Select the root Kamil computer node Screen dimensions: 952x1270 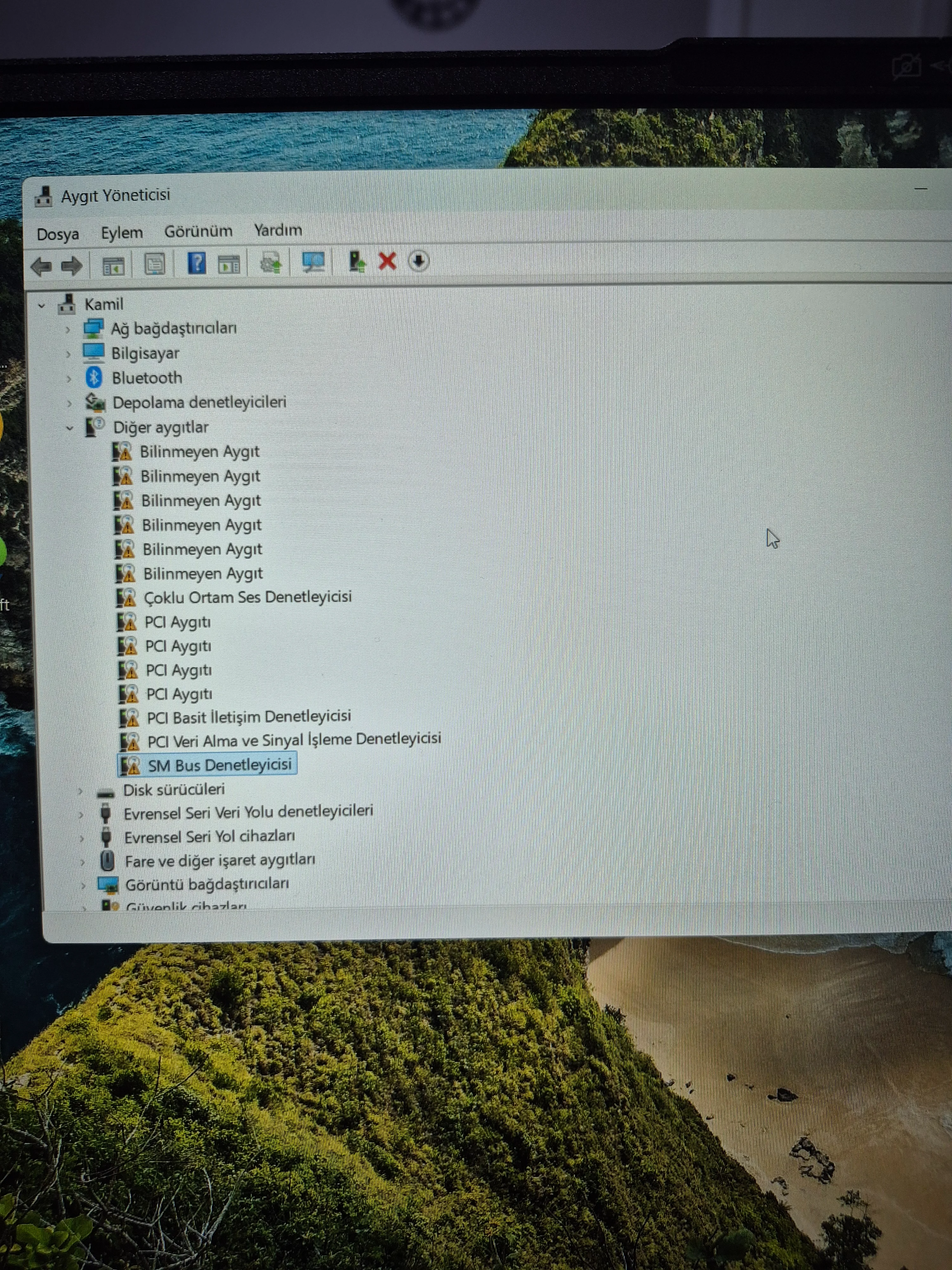[x=103, y=304]
